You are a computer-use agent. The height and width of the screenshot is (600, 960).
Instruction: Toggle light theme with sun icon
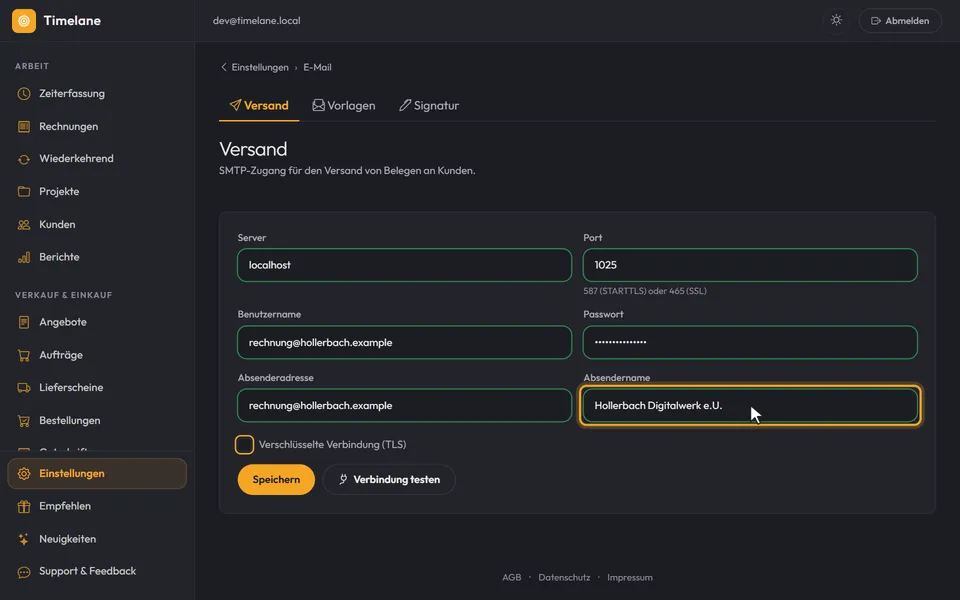(836, 20)
